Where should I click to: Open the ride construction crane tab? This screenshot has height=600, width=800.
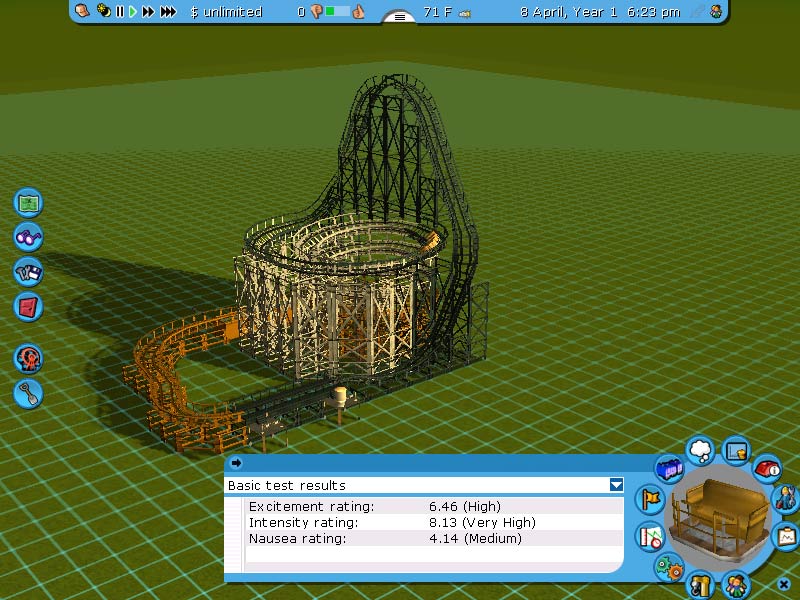(x=701, y=585)
